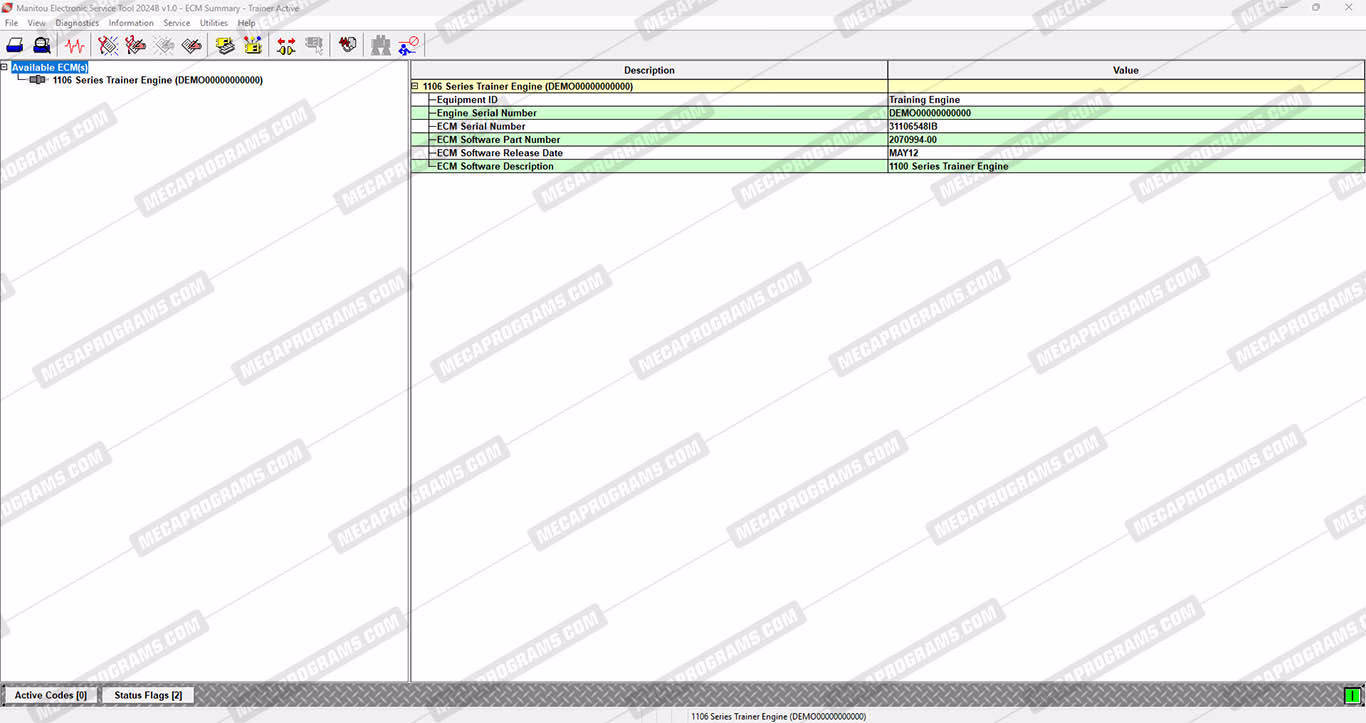Select 1106 Series Trainer Engine in the tree

point(157,80)
